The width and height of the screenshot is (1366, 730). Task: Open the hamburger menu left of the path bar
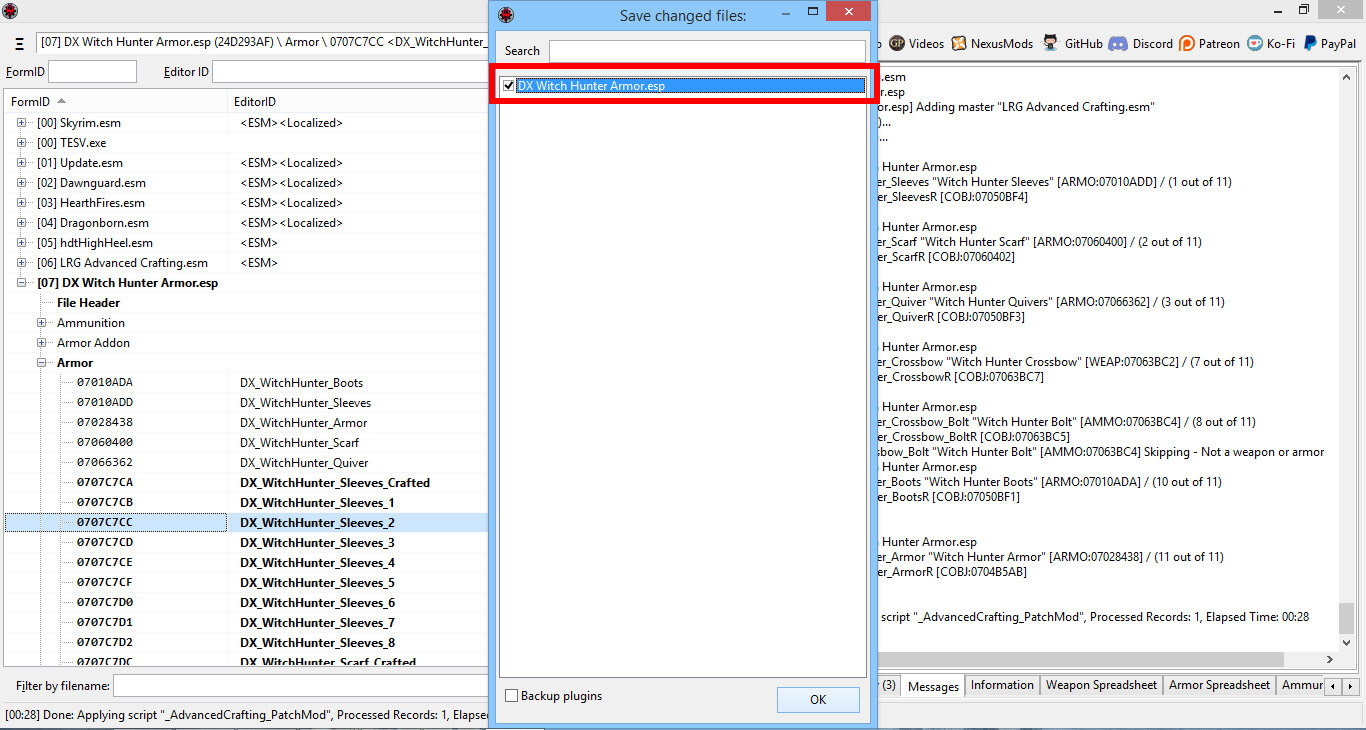pyautogui.click(x=19, y=43)
